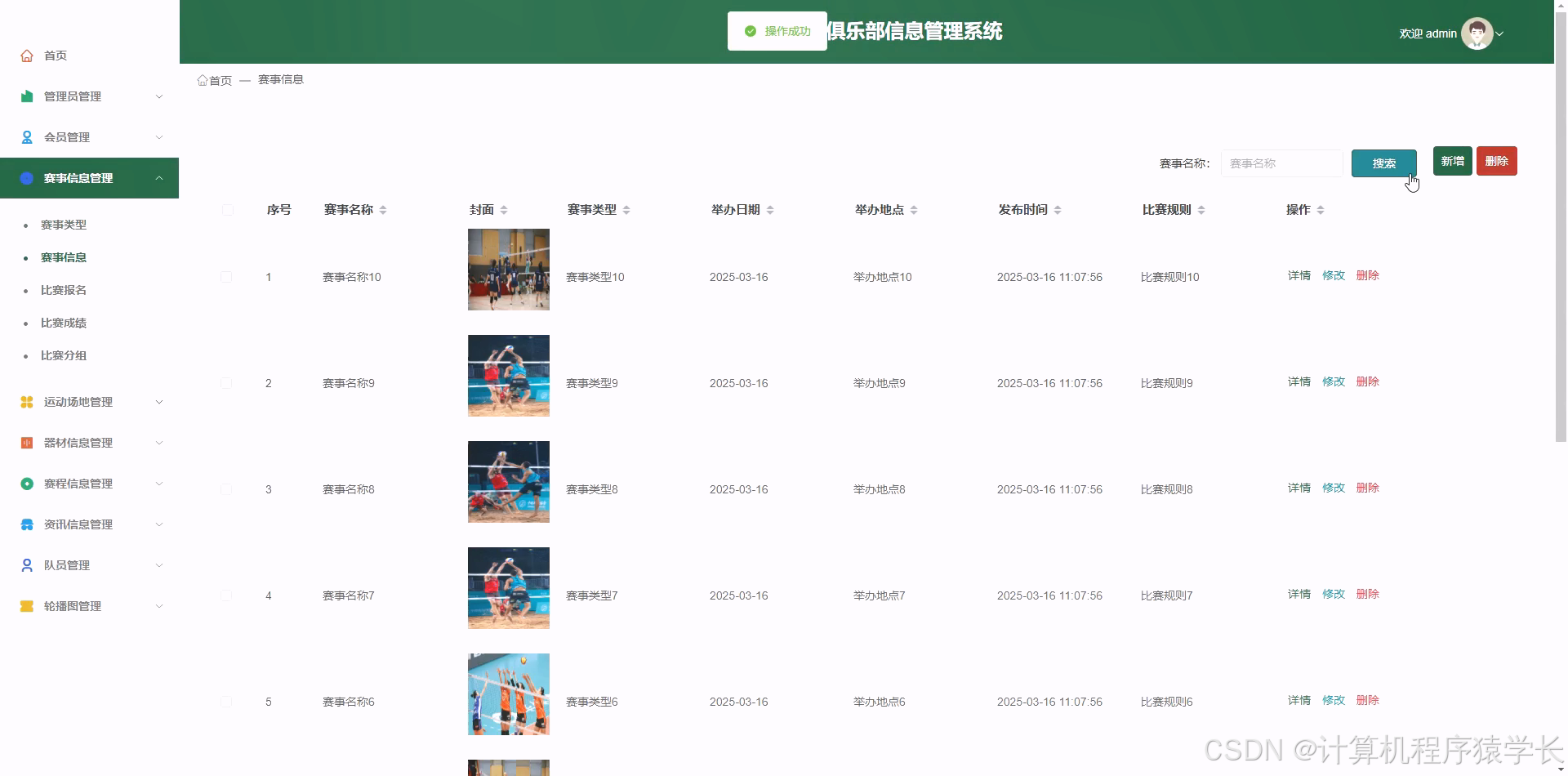This screenshot has height=776, width=1568.
Task: Click the 赛事名称 search input field
Action: pos(1281,163)
